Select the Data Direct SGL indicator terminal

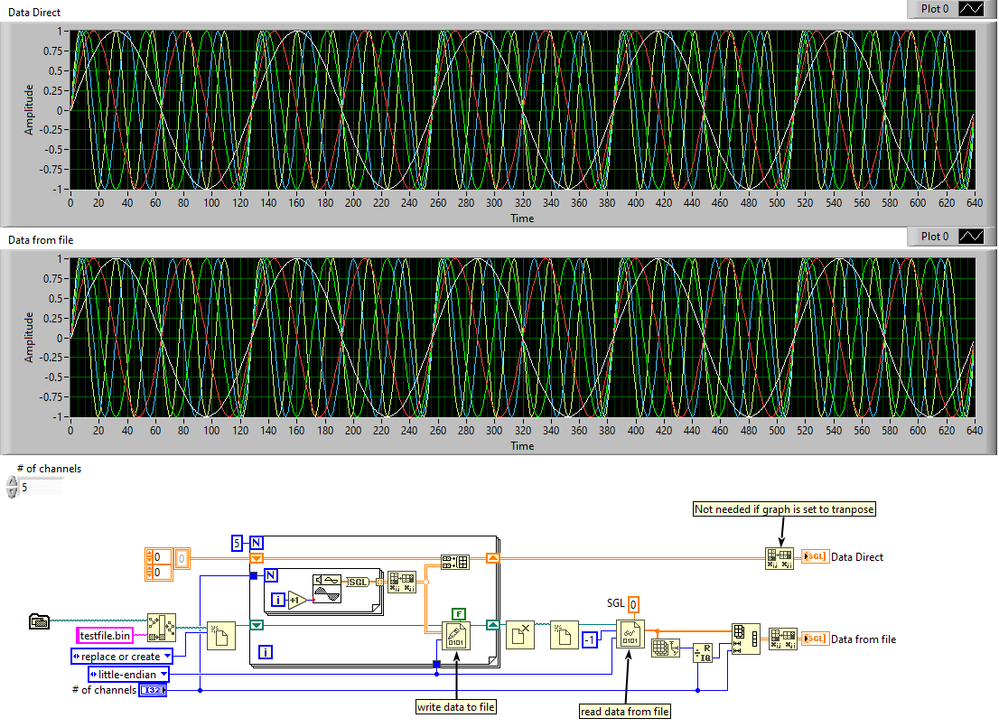(815, 556)
